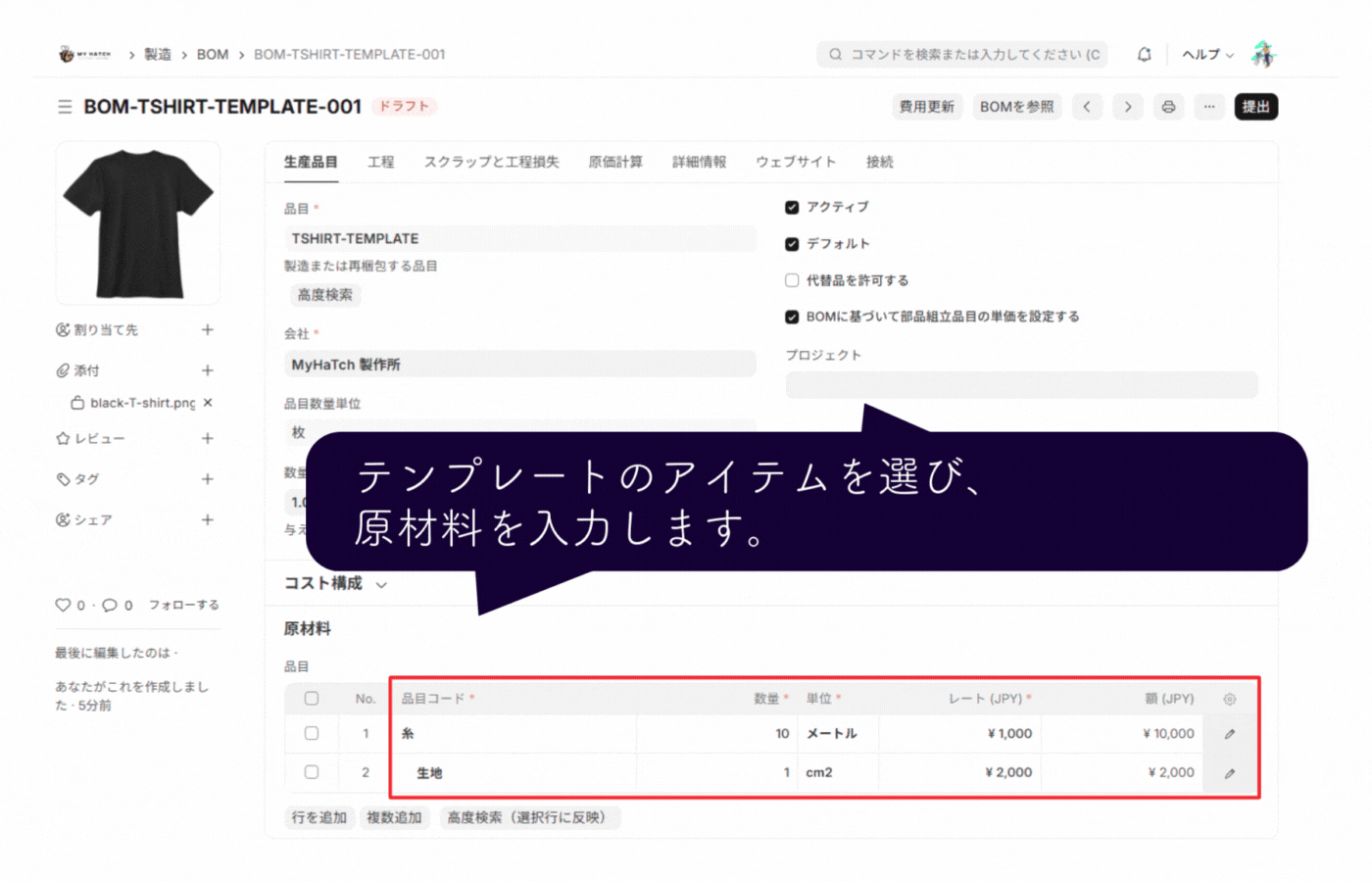
Task: Click the hamburger icon beside BOM-TSHIRT-TEMPLATE-001
Action: (63, 107)
